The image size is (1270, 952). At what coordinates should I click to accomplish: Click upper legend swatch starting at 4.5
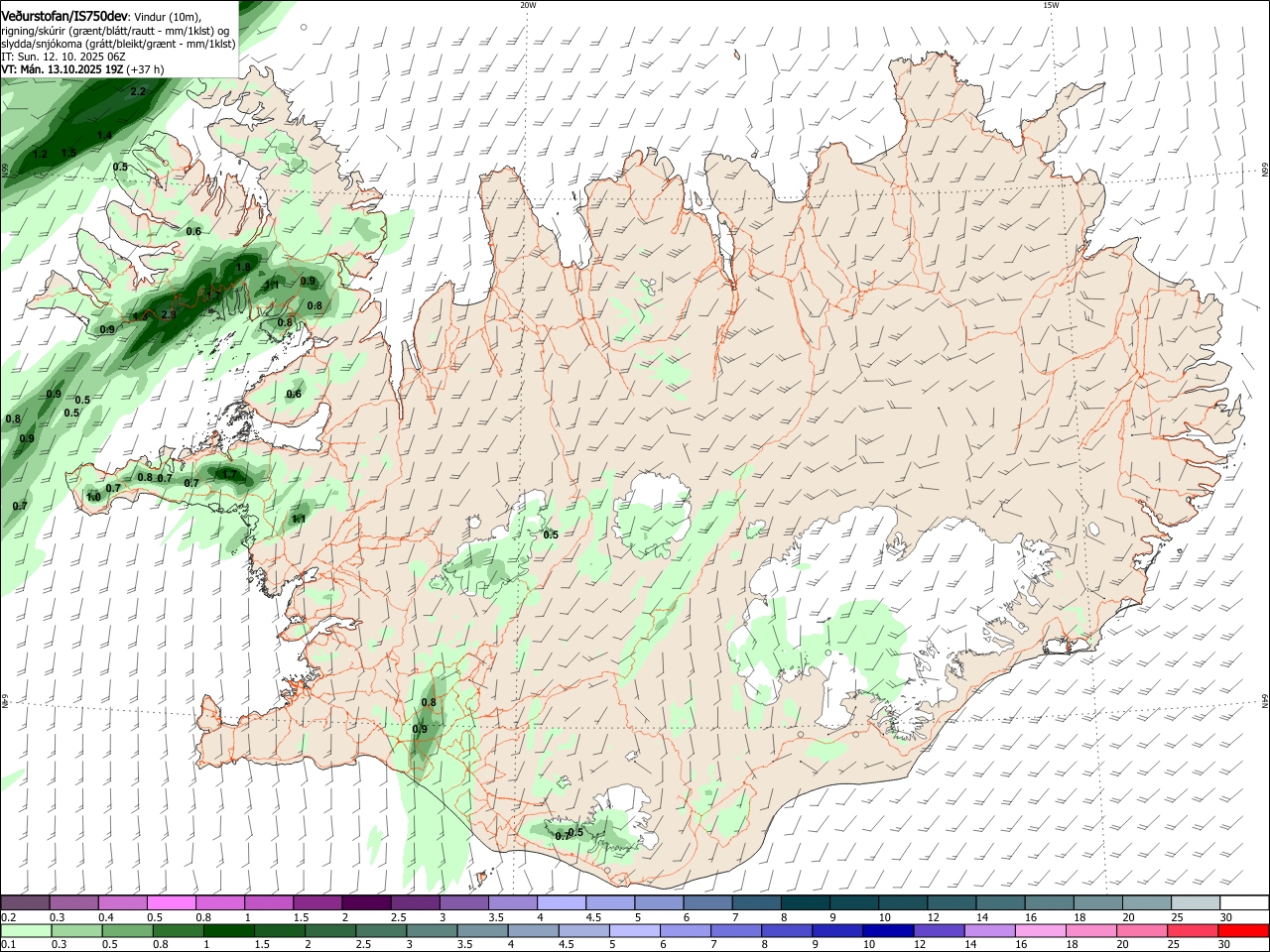coord(610,902)
